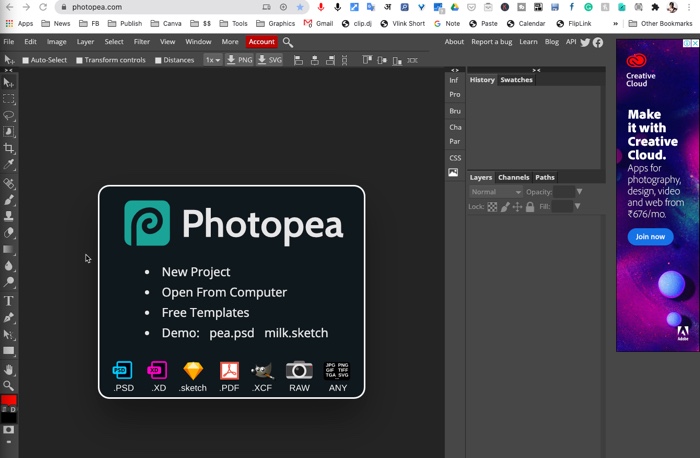Switch to the Paths tab
The image size is (700, 458).
pyautogui.click(x=545, y=177)
